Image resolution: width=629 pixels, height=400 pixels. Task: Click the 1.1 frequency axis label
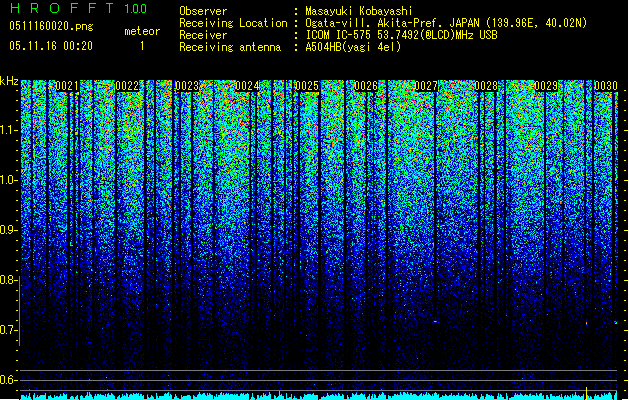(8, 130)
